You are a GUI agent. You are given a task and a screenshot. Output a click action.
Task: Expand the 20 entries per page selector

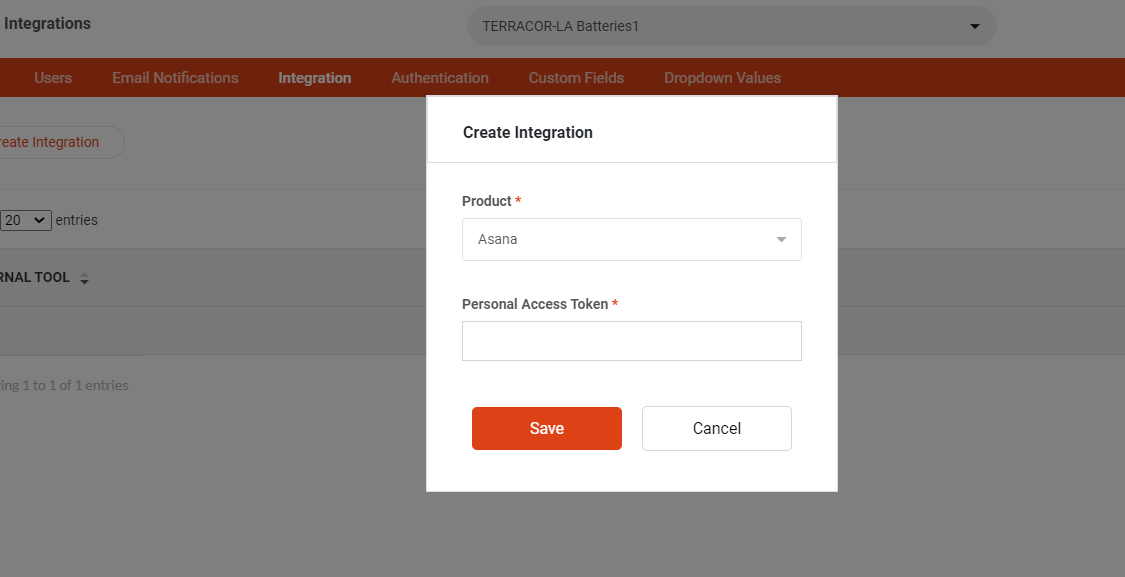pos(26,220)
